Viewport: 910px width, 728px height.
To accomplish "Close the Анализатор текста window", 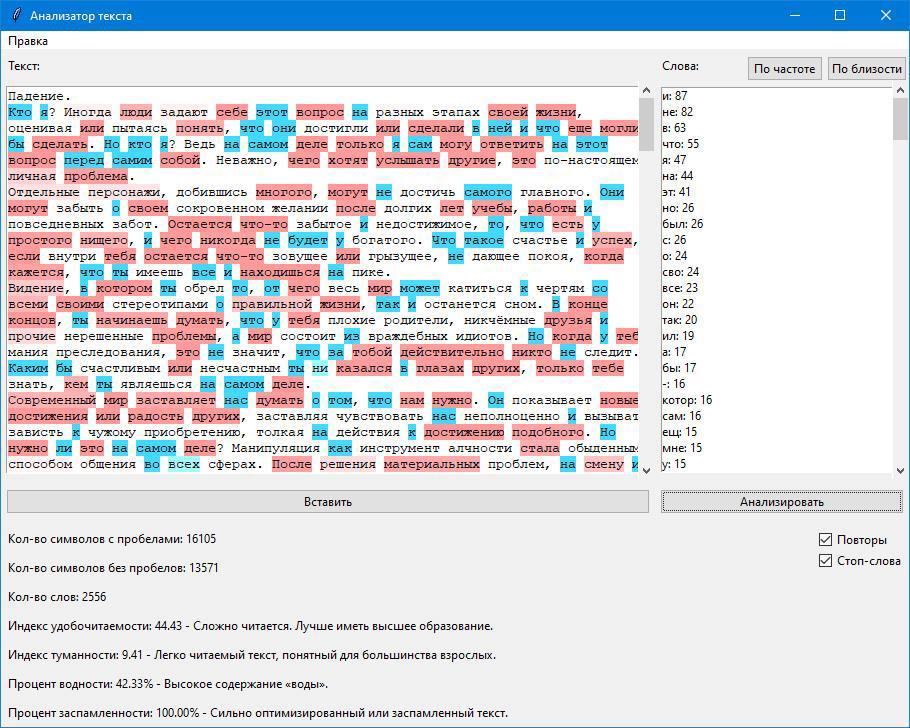I will pyautogui.click(x=886, y=16).
